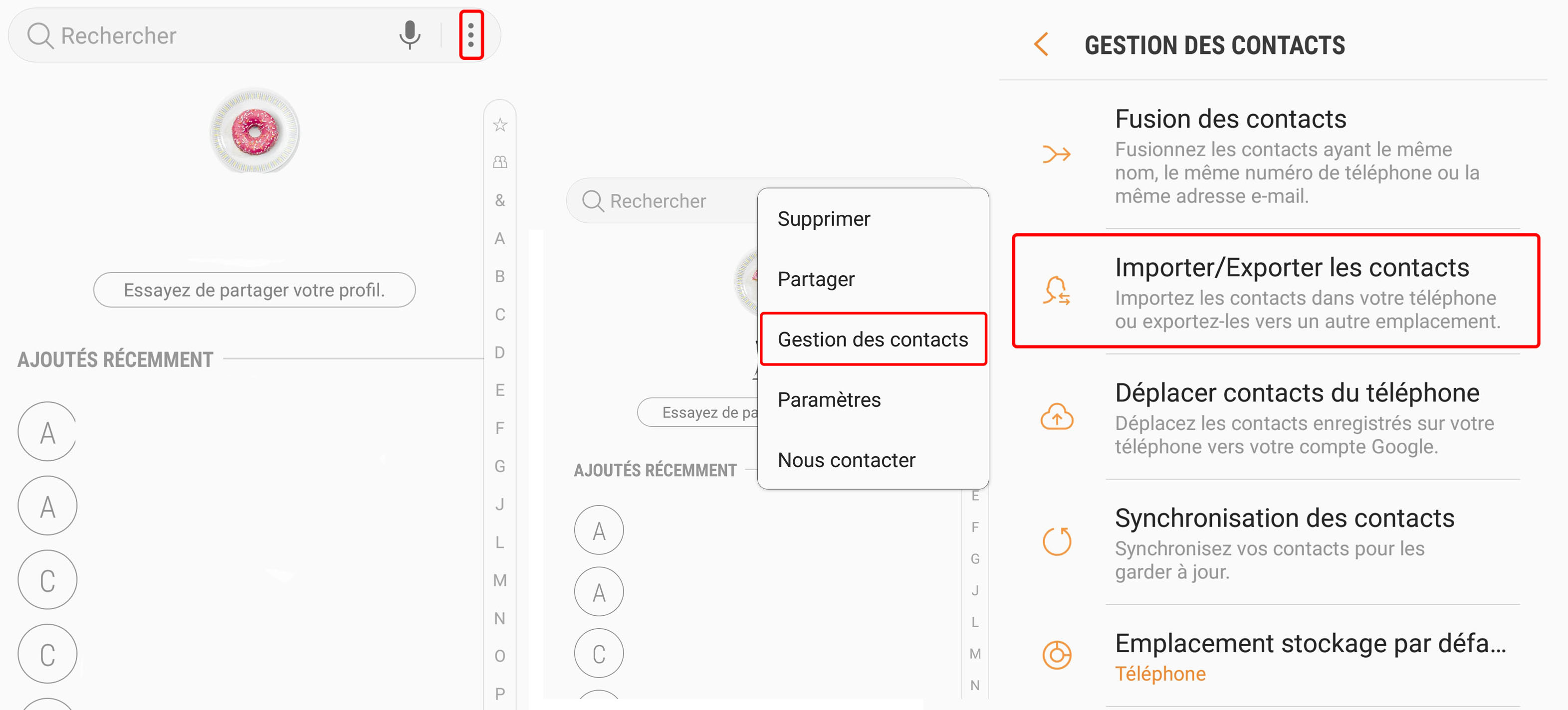Open Paramètres from the popup menu
Image resolution: width=1568 pixels, height=710 pixels.
click(x=829, y=400)
